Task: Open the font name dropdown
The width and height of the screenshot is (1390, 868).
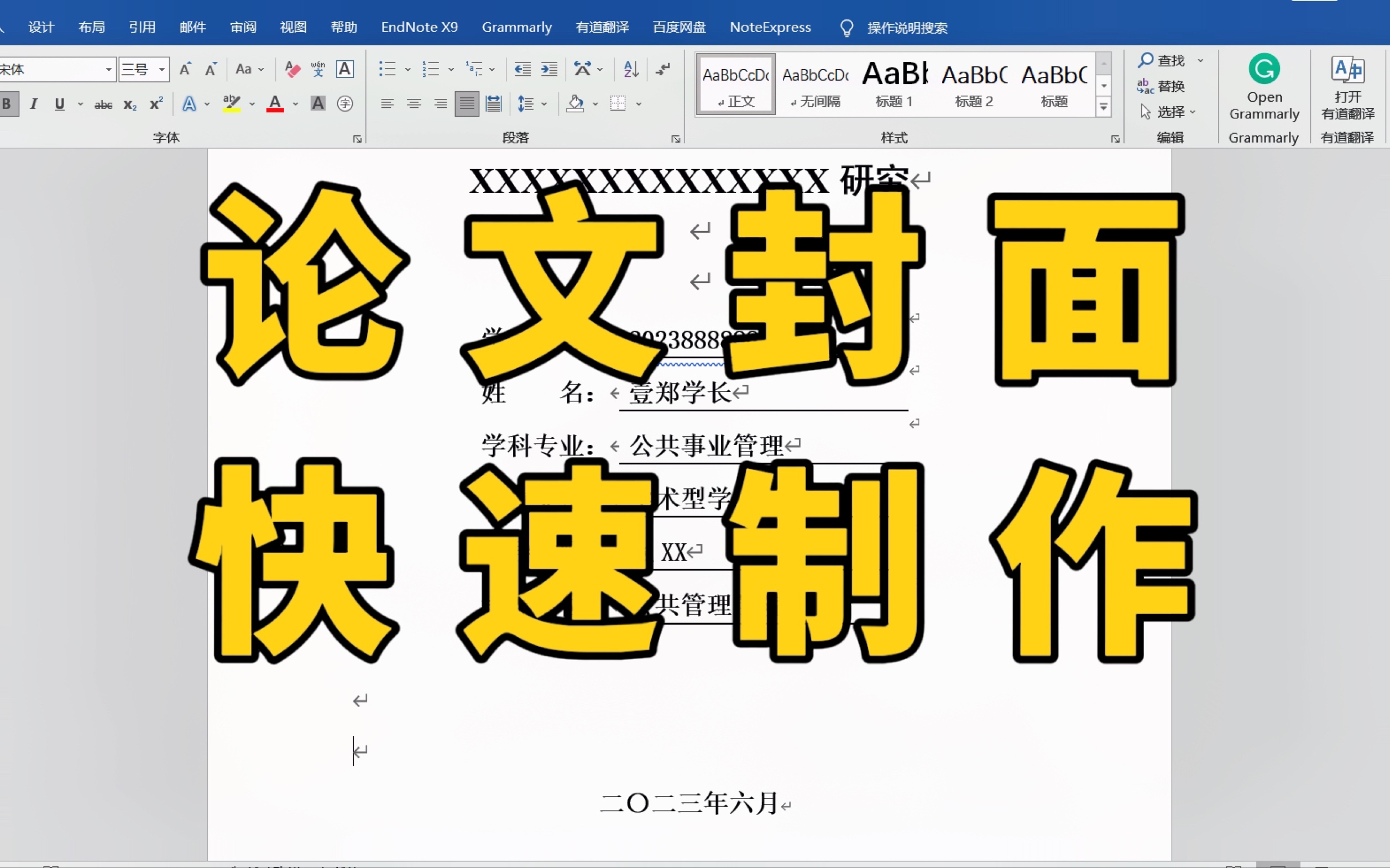Action: click(109, 69)
